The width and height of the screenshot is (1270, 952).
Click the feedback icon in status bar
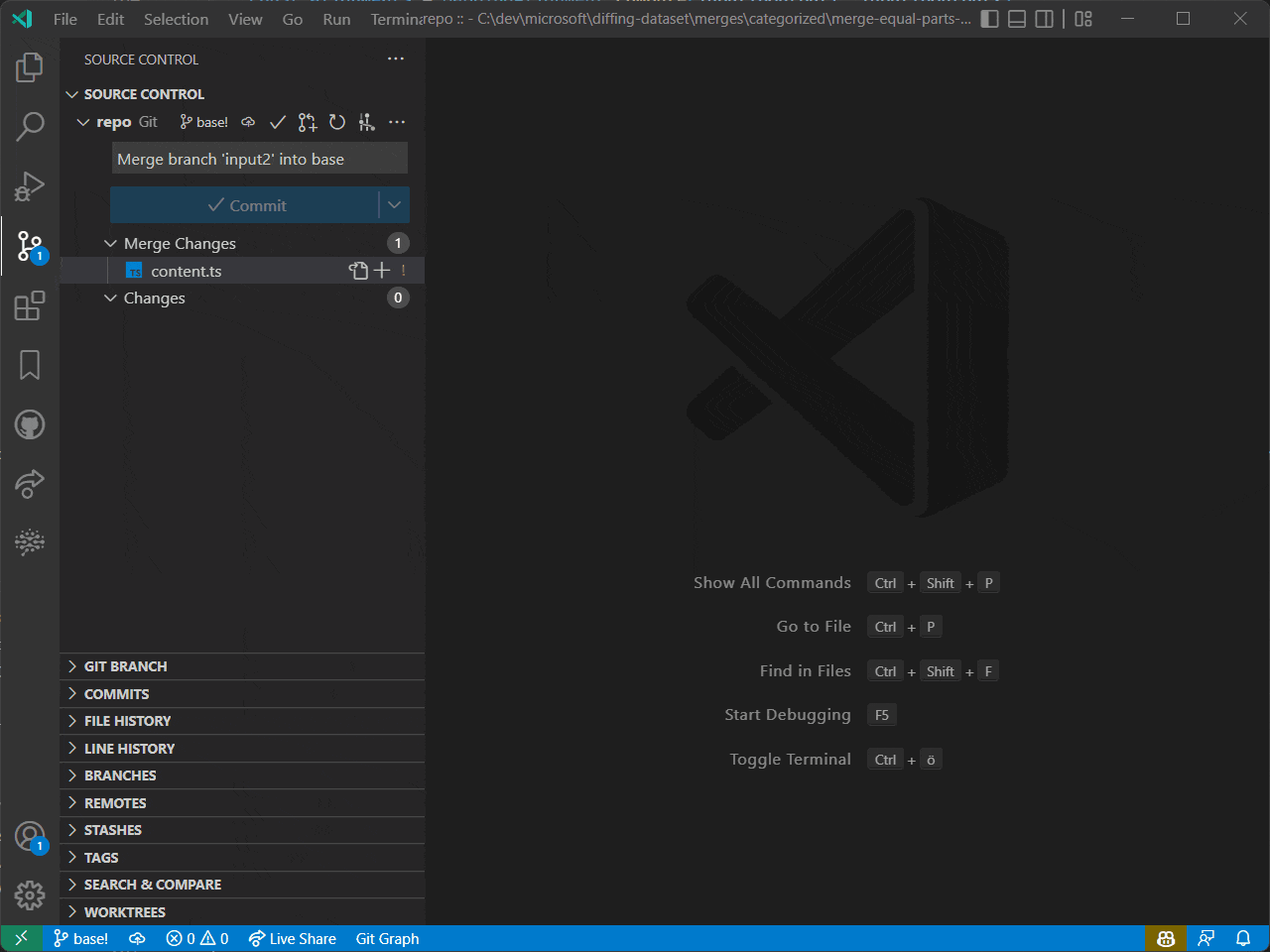[1206, 938]
